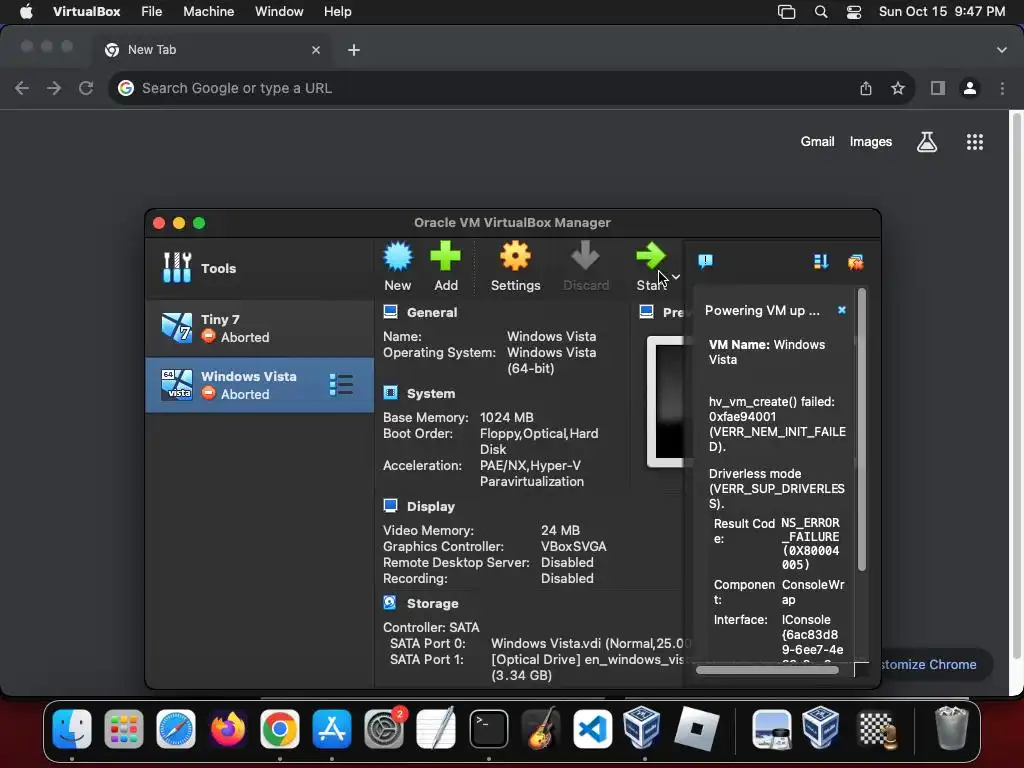The image size is (1024, 768).
Task: Open Terminal from the Dock
Action: coord(488,729)
